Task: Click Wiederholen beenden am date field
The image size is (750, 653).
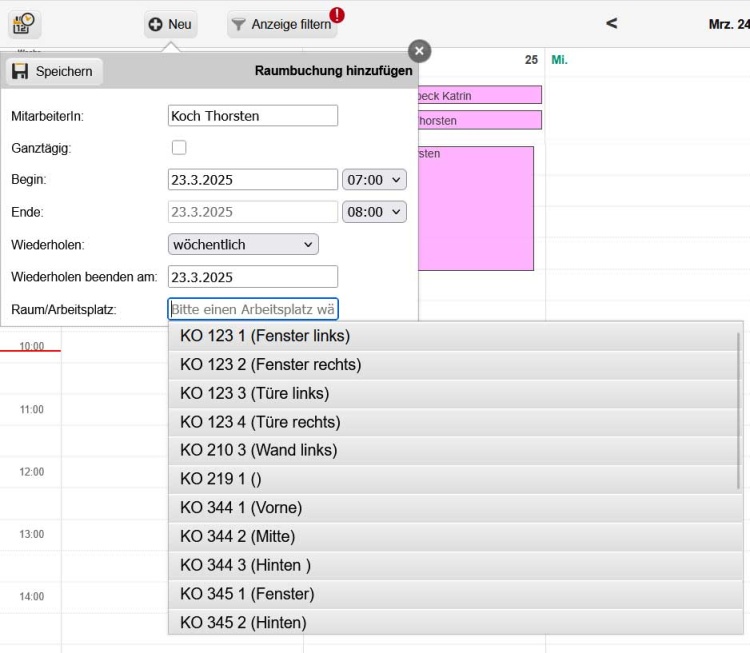Action: (x=253, y=277)
